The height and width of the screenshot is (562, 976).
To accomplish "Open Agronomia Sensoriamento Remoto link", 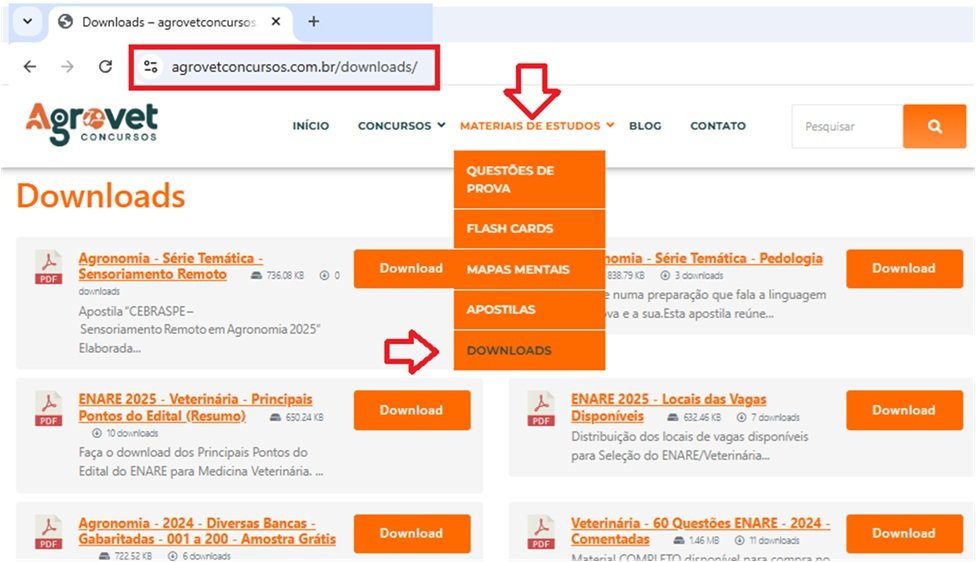I will (171, 266).
